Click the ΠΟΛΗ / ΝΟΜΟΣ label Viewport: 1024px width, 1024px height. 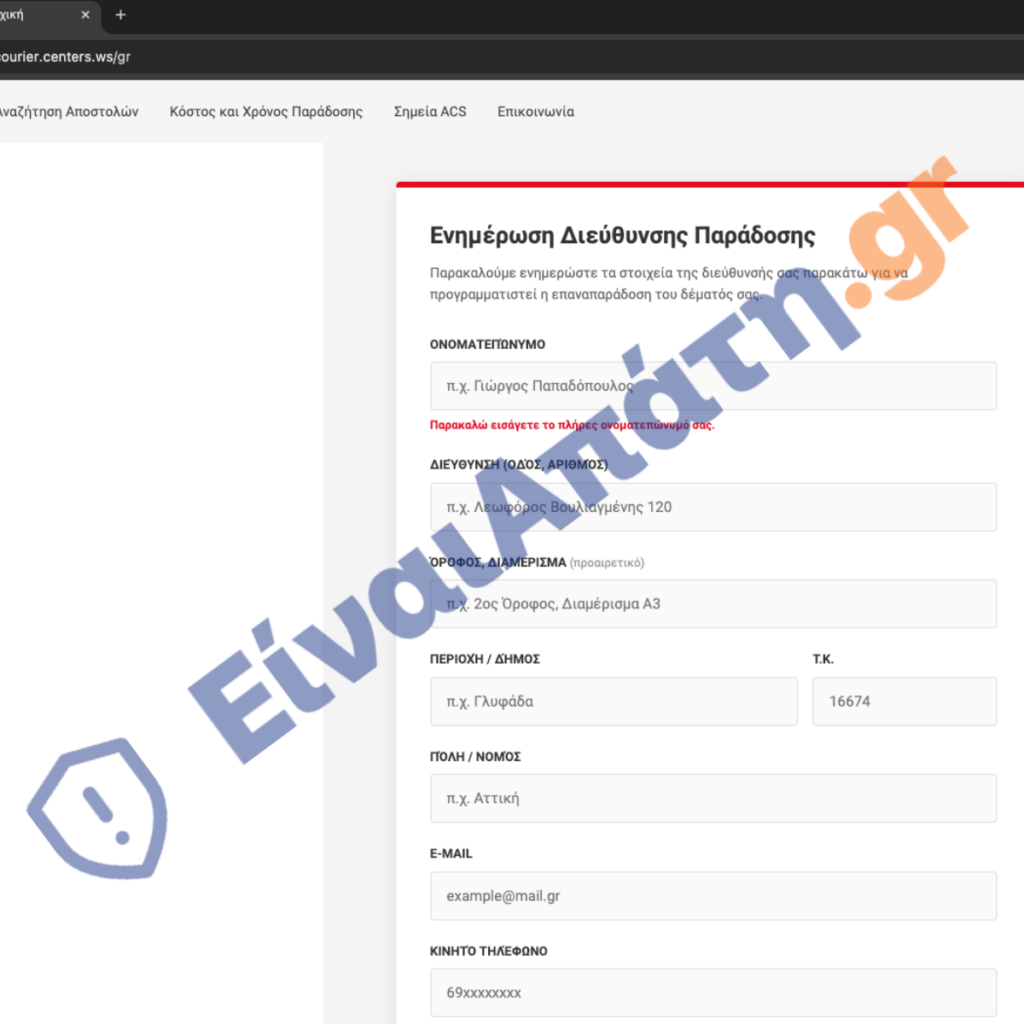click(475, 756)
